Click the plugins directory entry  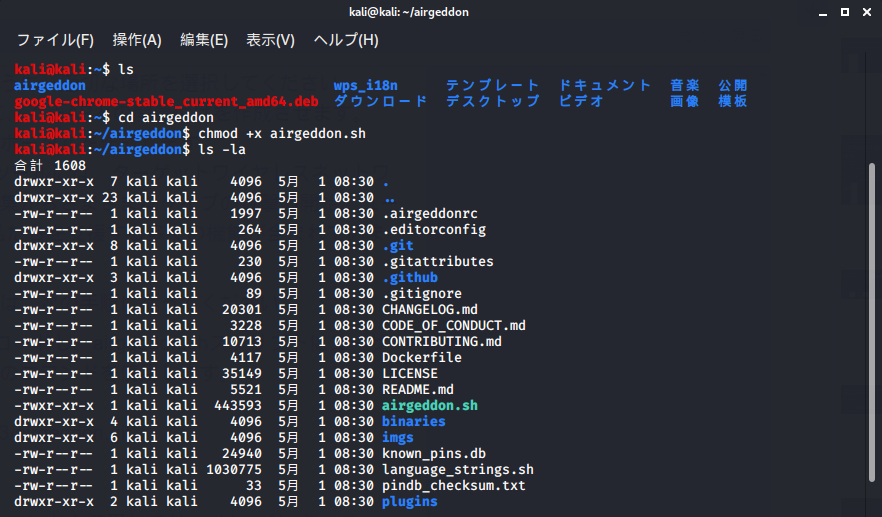(410, 501)
